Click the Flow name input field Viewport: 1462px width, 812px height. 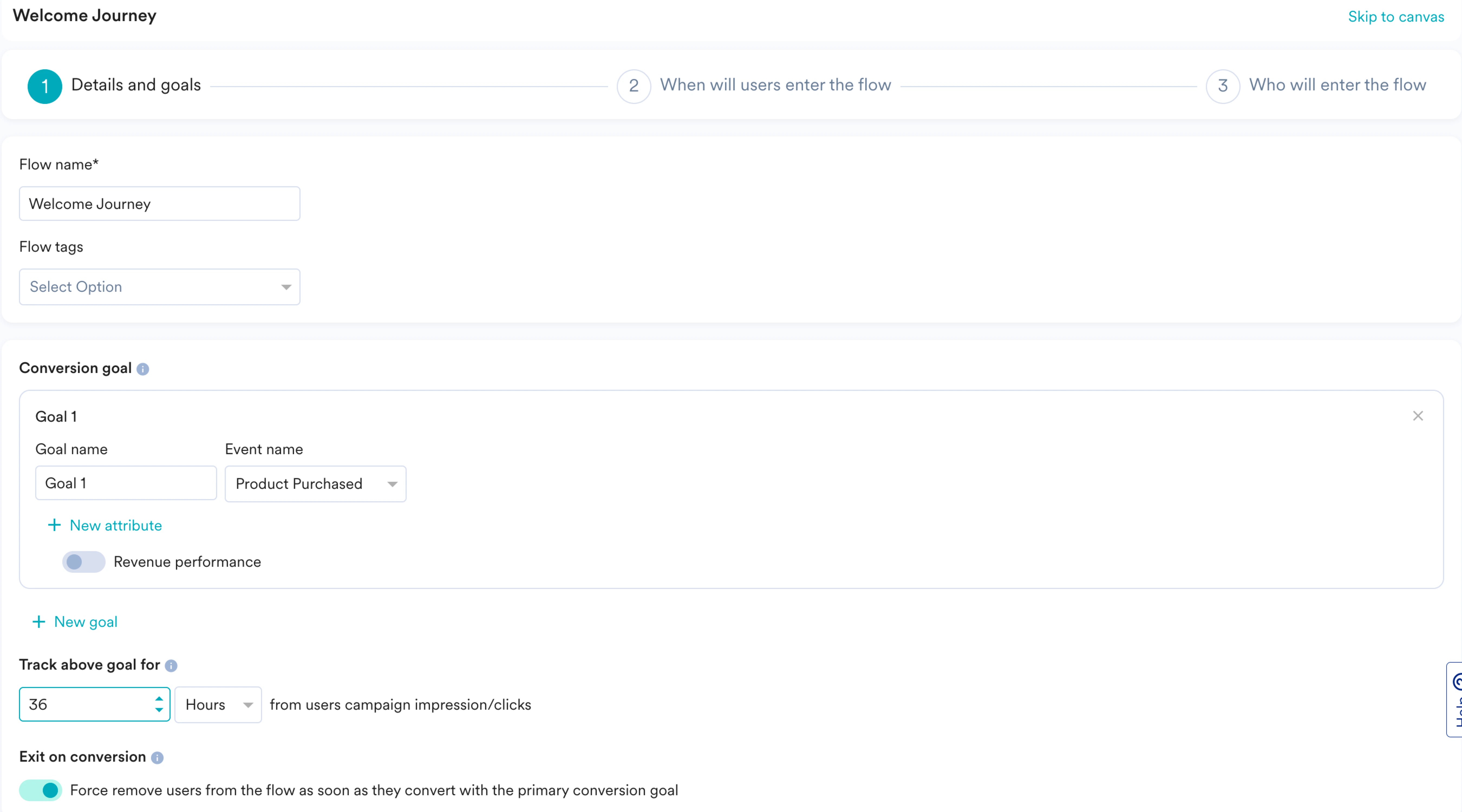[159, 204]
